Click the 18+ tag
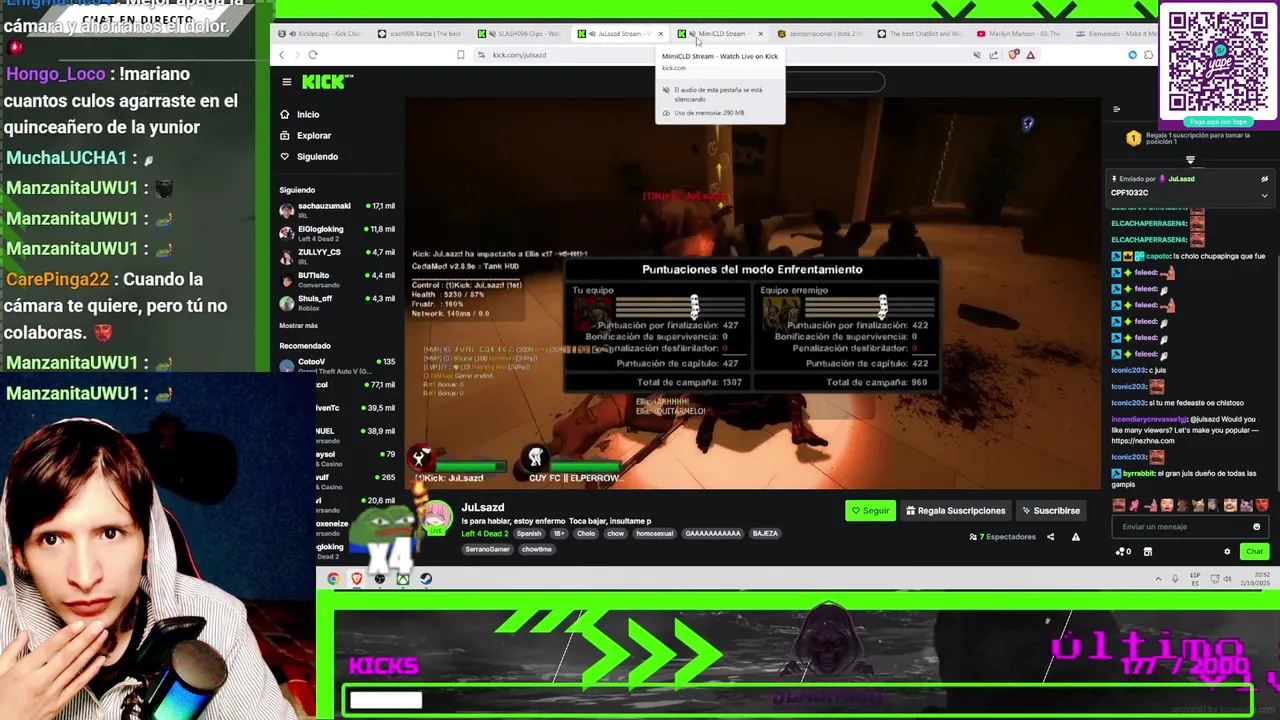 pos(558,533)
